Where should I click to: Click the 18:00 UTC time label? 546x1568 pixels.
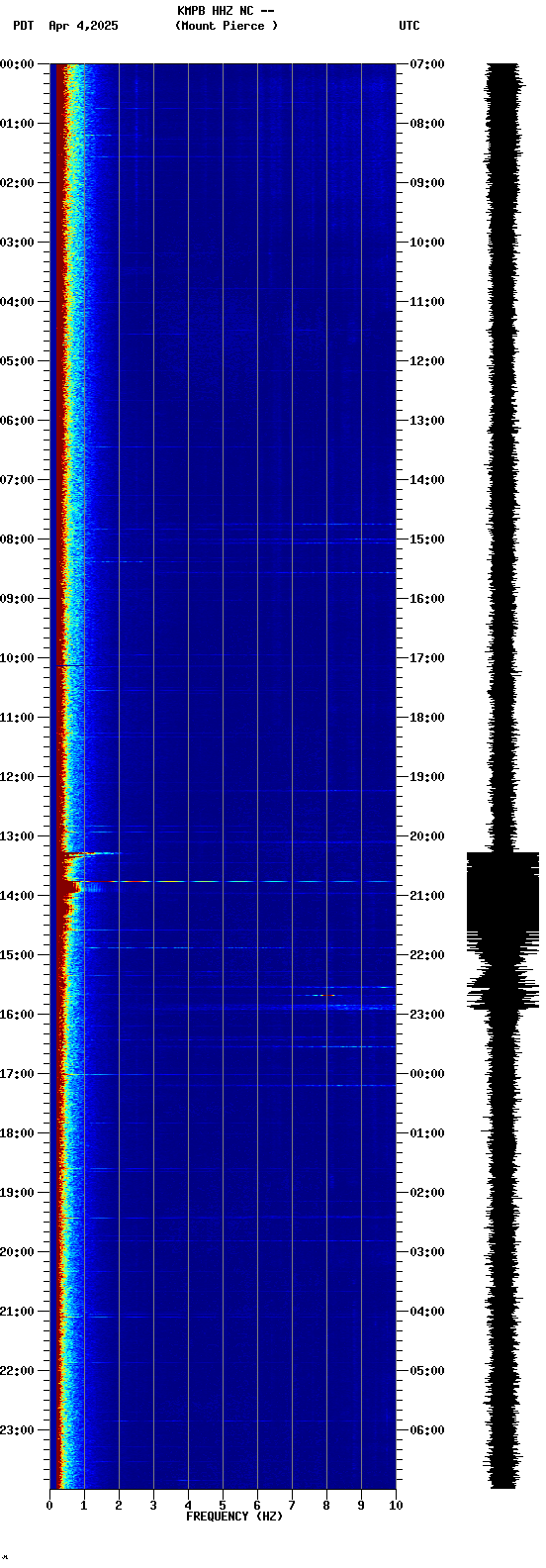tap(427, 718)
